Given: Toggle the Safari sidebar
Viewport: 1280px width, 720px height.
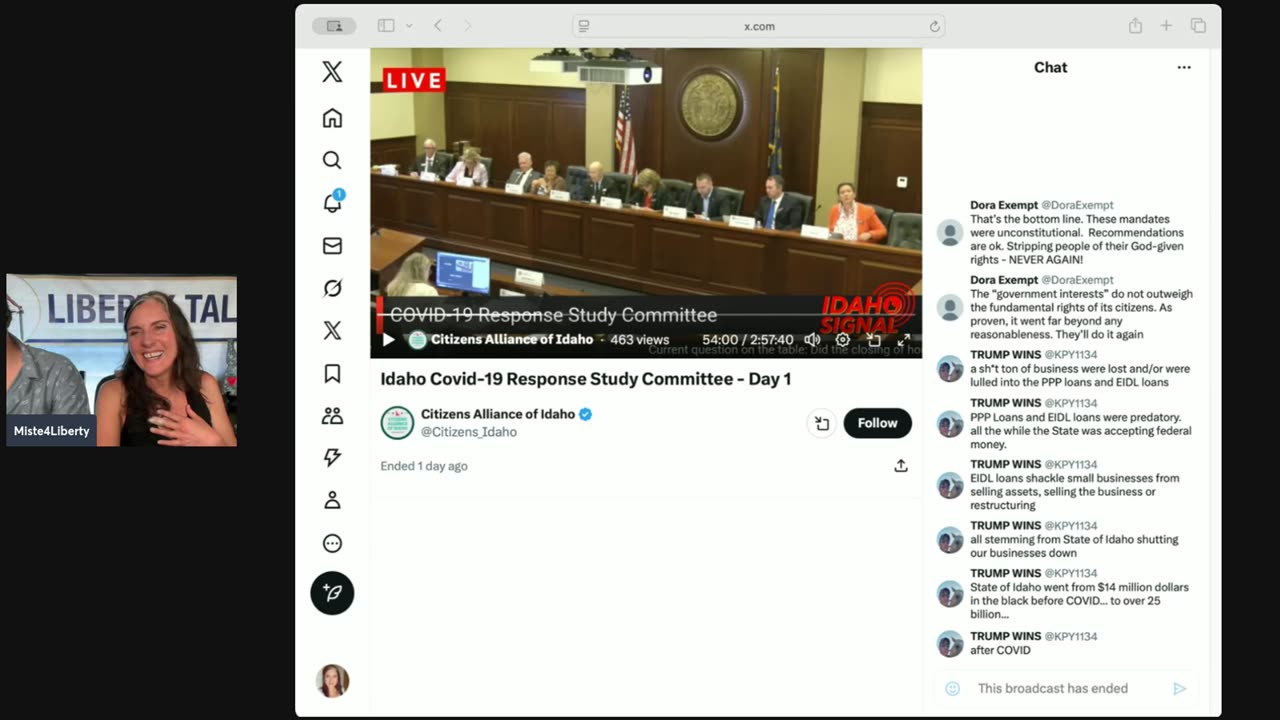Looking at the screenshot, I should tap(386, 26).
